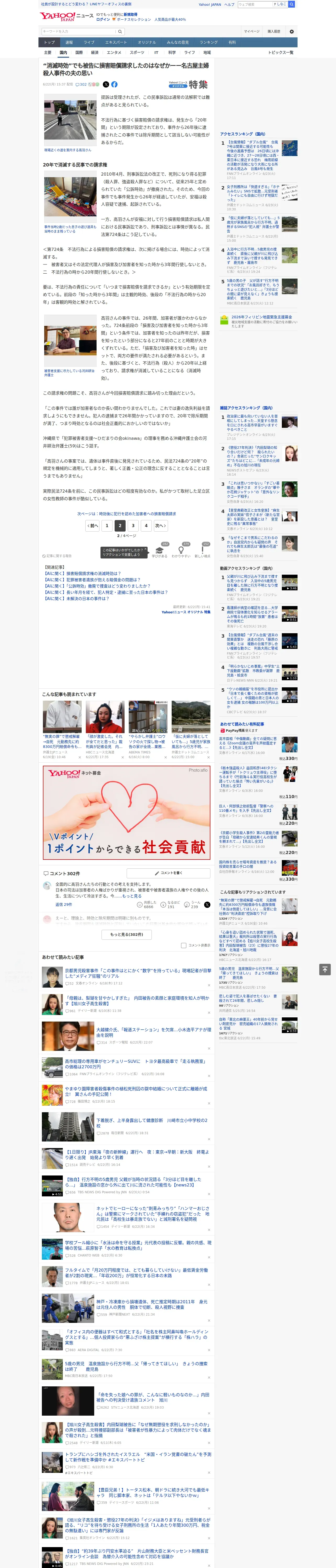Image resolution: width=336 pixels, height=1568 pixels.
Task: Open the 302 comments count icon
Action: pos(81,85)
